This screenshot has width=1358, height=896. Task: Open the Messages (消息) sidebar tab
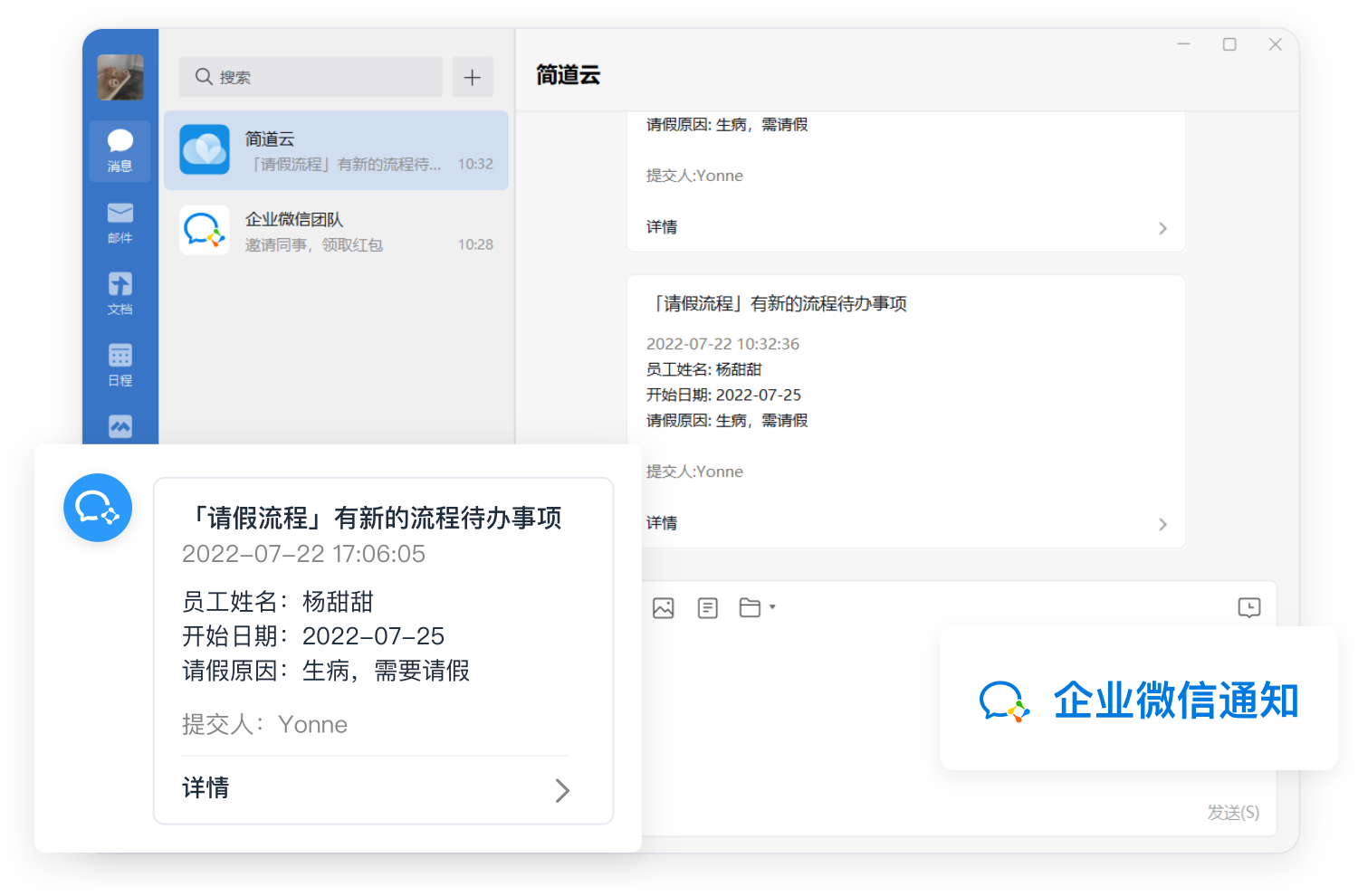(x=120, y=150)
